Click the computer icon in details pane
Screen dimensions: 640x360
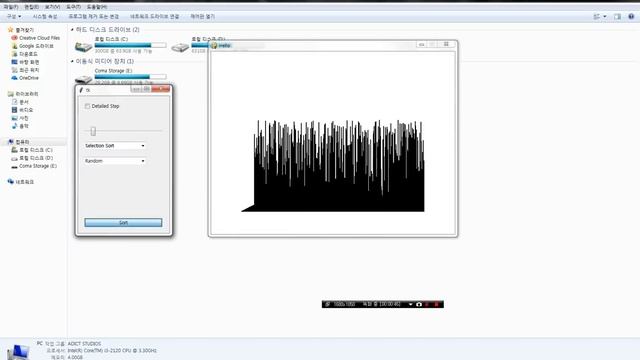pos(18,352)
